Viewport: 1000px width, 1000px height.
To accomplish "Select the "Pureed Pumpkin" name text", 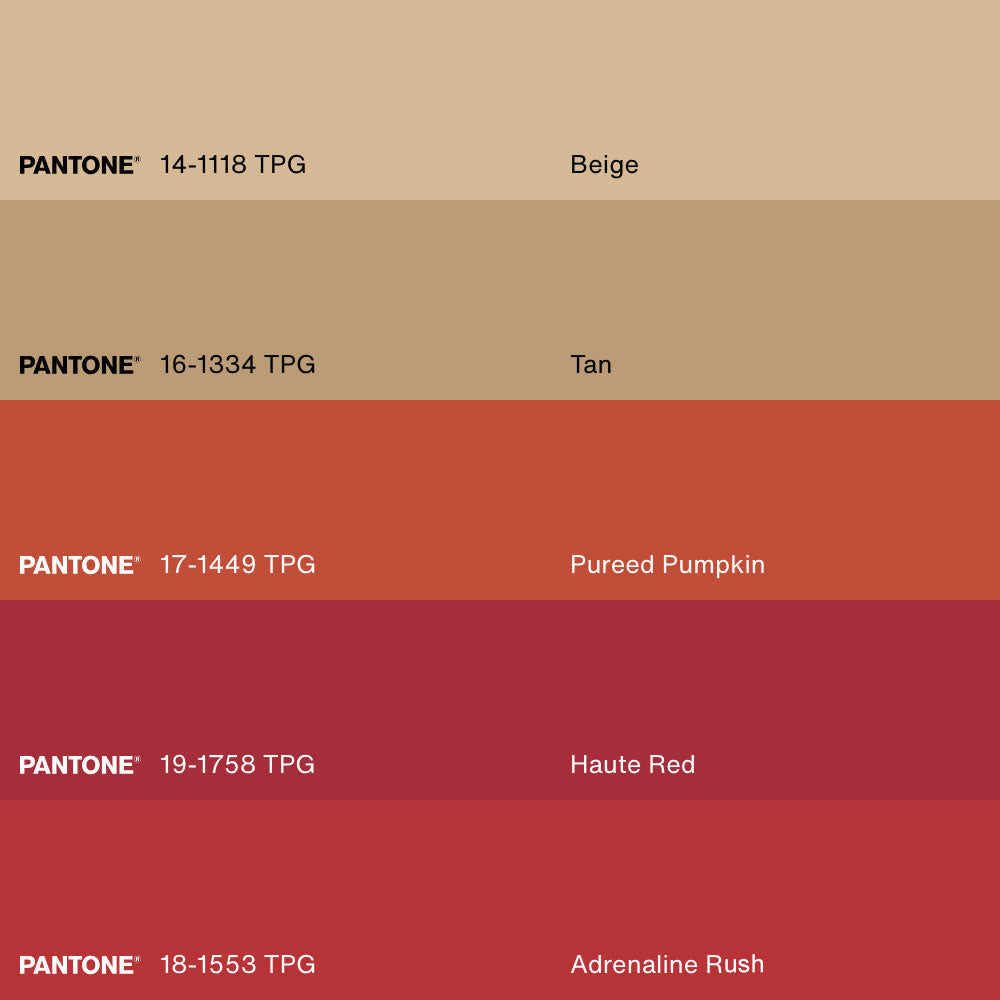I will (667, 565).
